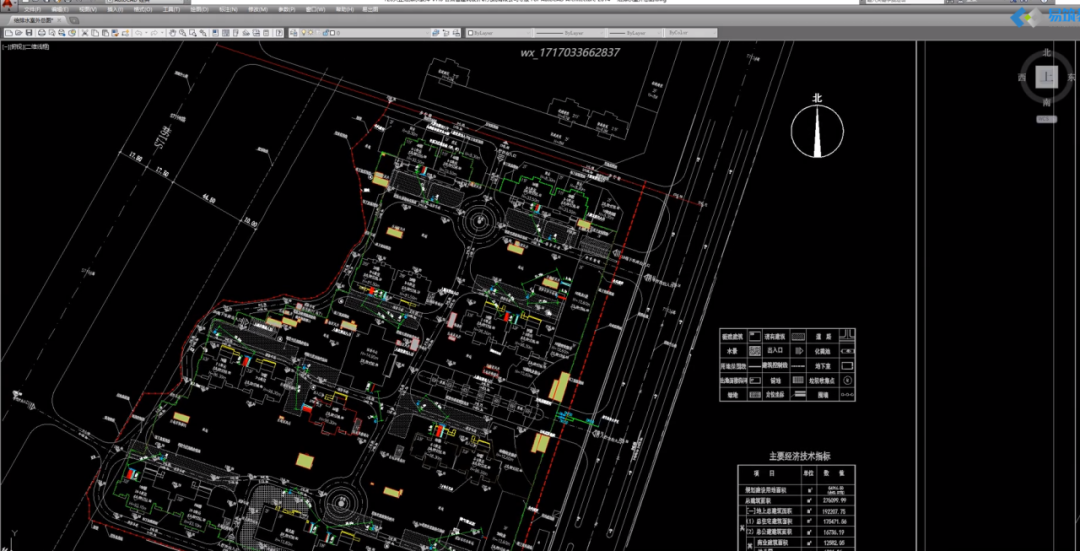Open the 编辑(E) menu

click(x=60, y=9)
